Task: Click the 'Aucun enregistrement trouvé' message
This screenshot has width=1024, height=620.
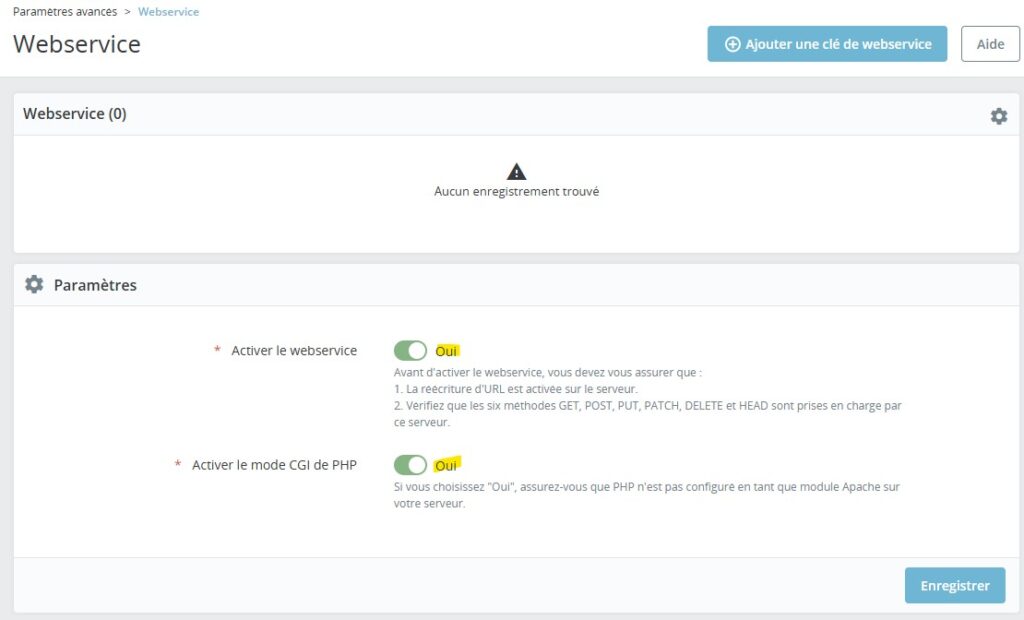Action: (517, 191)
